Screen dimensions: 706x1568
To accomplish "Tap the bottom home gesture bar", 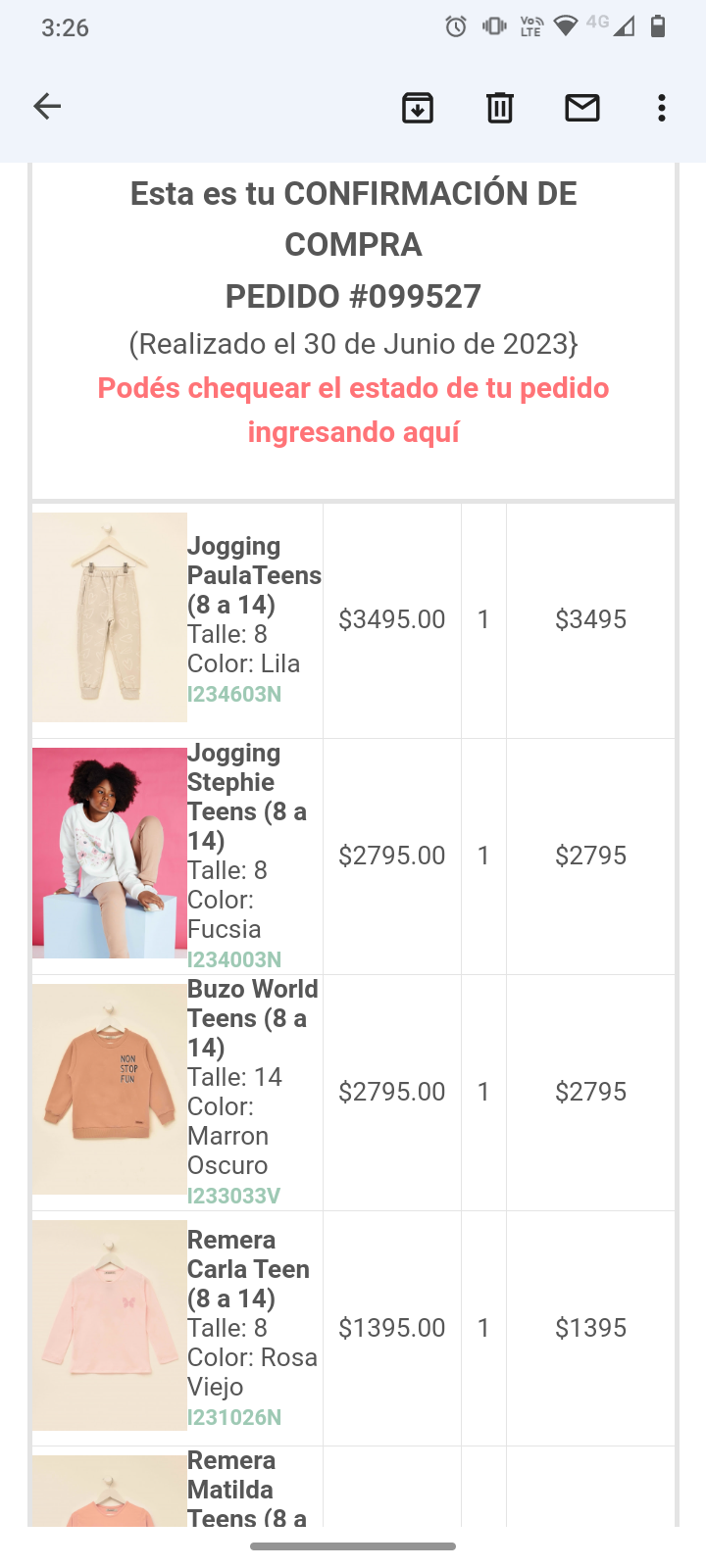I will point(353,1546).
